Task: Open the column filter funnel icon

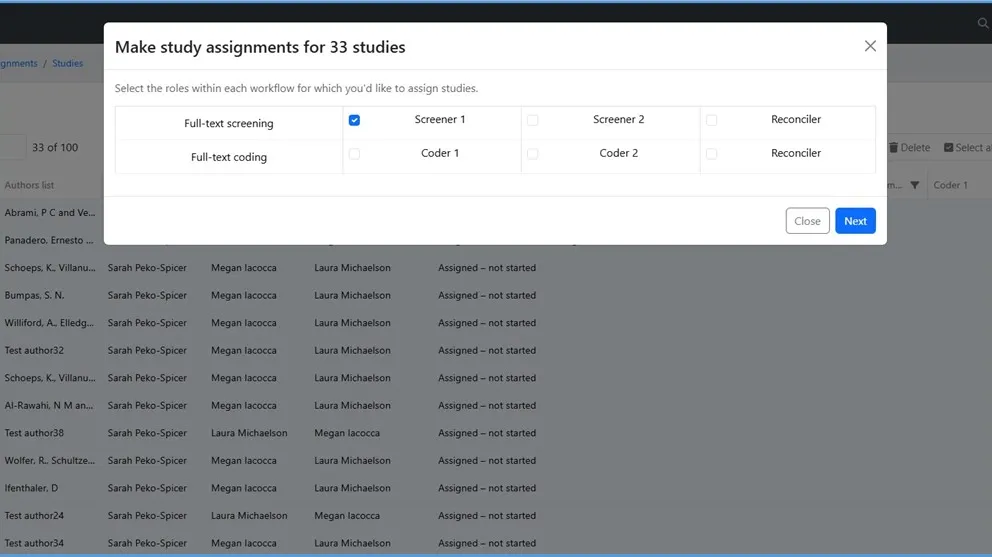Action: click(x=914, y=185)
